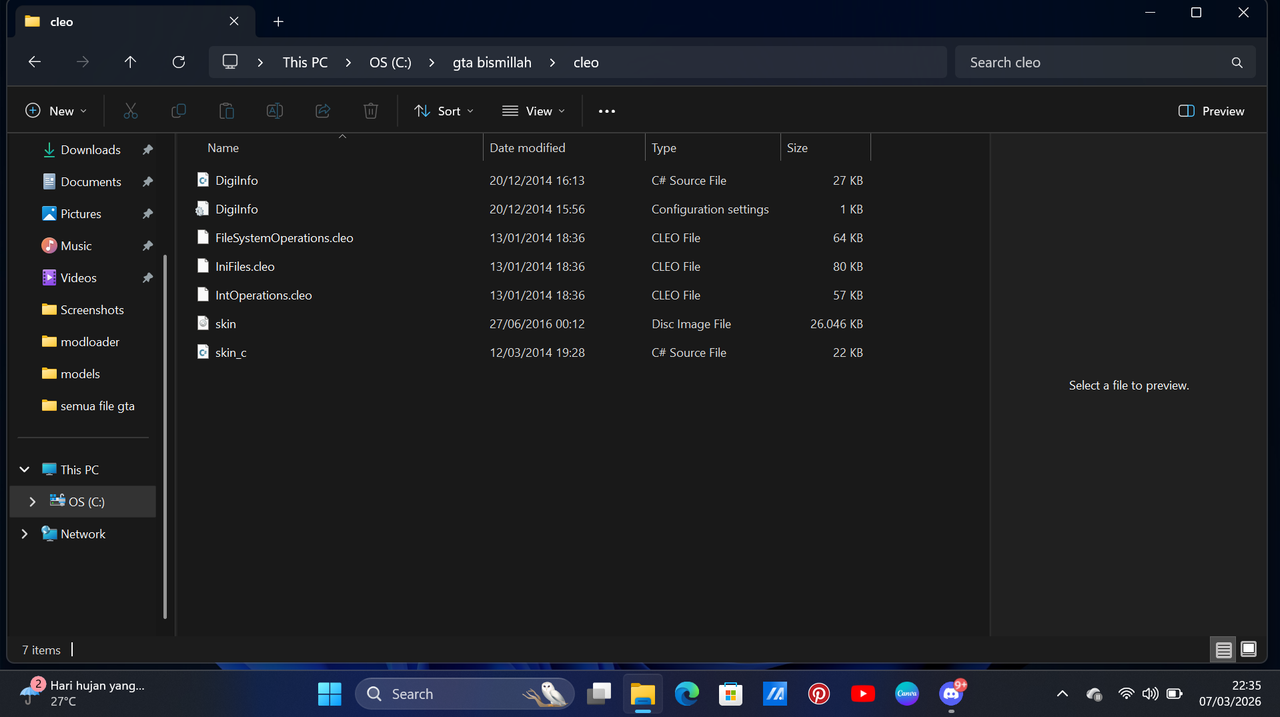Screen dimensions: 1280x717
Task: Open YouTube from the taskbar
Action: coord(863,693)
